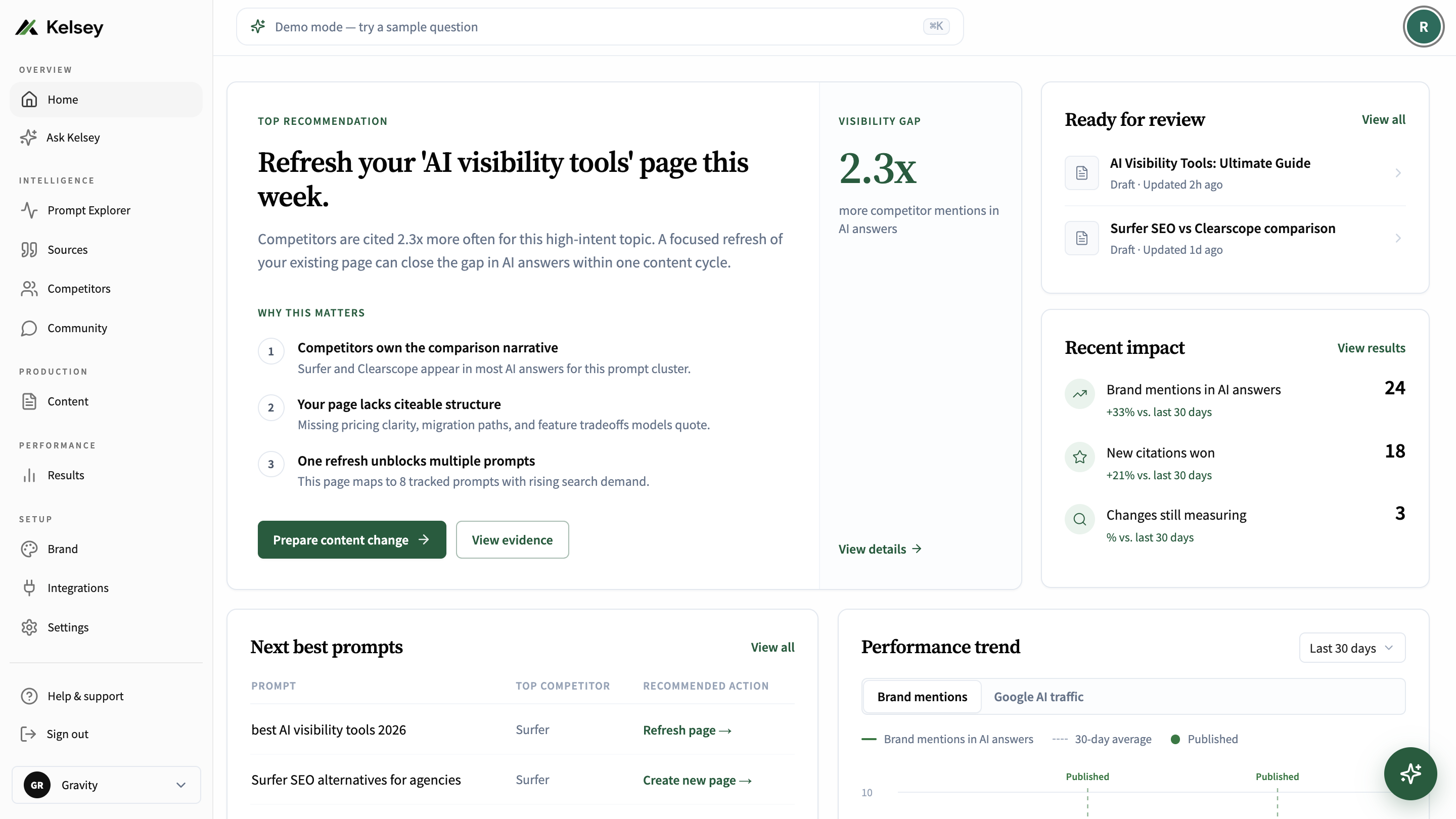Open Competitors in the sidebar

[106, 288]
